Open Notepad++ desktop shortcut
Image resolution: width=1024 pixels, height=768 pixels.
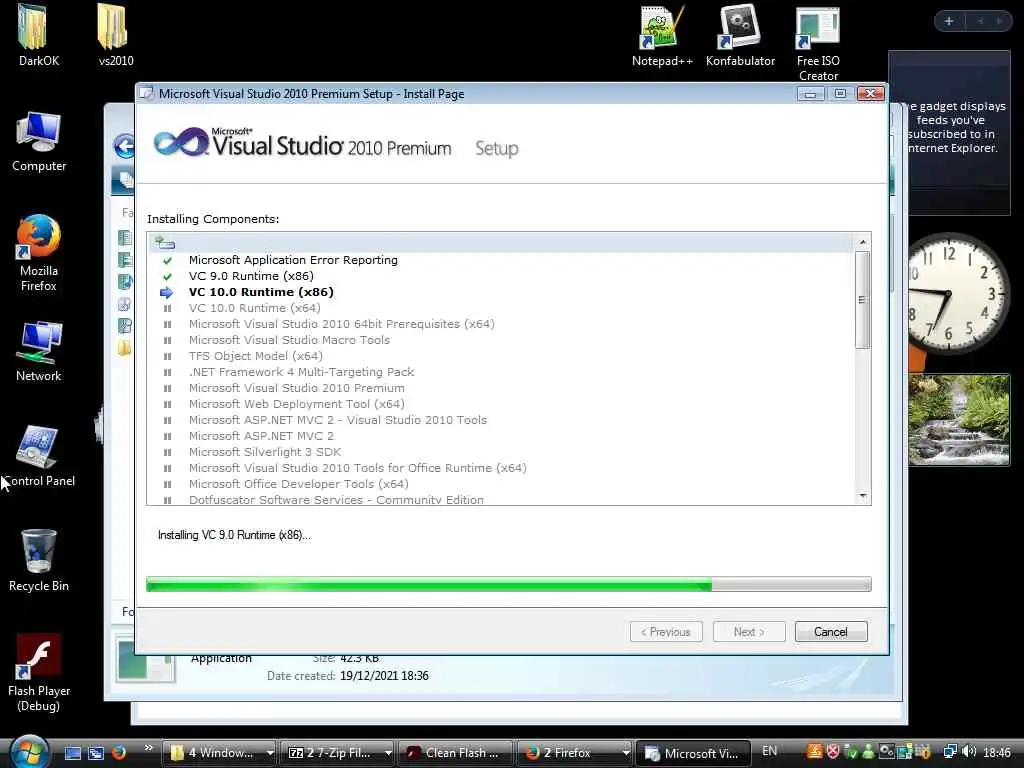pos(662,36)
